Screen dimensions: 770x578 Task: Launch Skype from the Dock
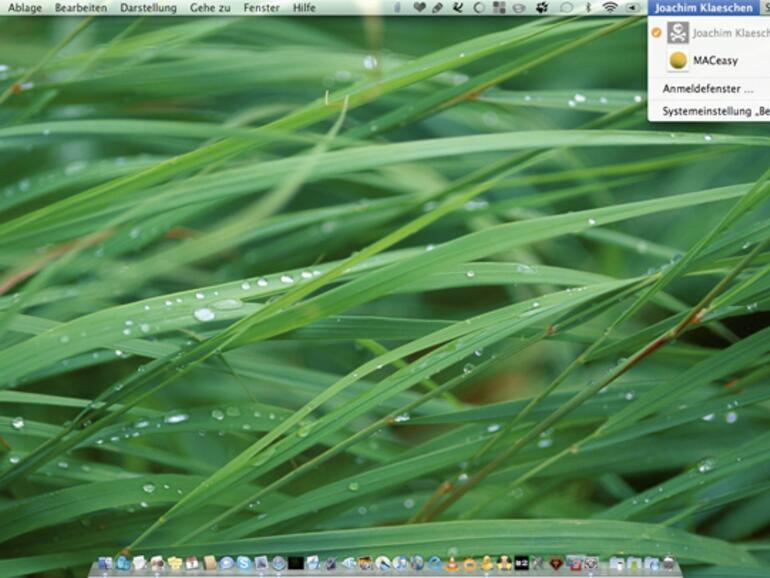(x=244, y=563)
